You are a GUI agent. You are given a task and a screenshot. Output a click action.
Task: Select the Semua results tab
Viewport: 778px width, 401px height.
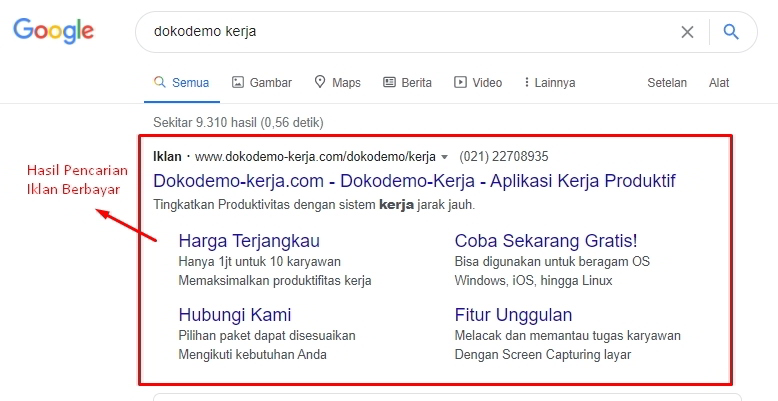(x=182, y=82)
